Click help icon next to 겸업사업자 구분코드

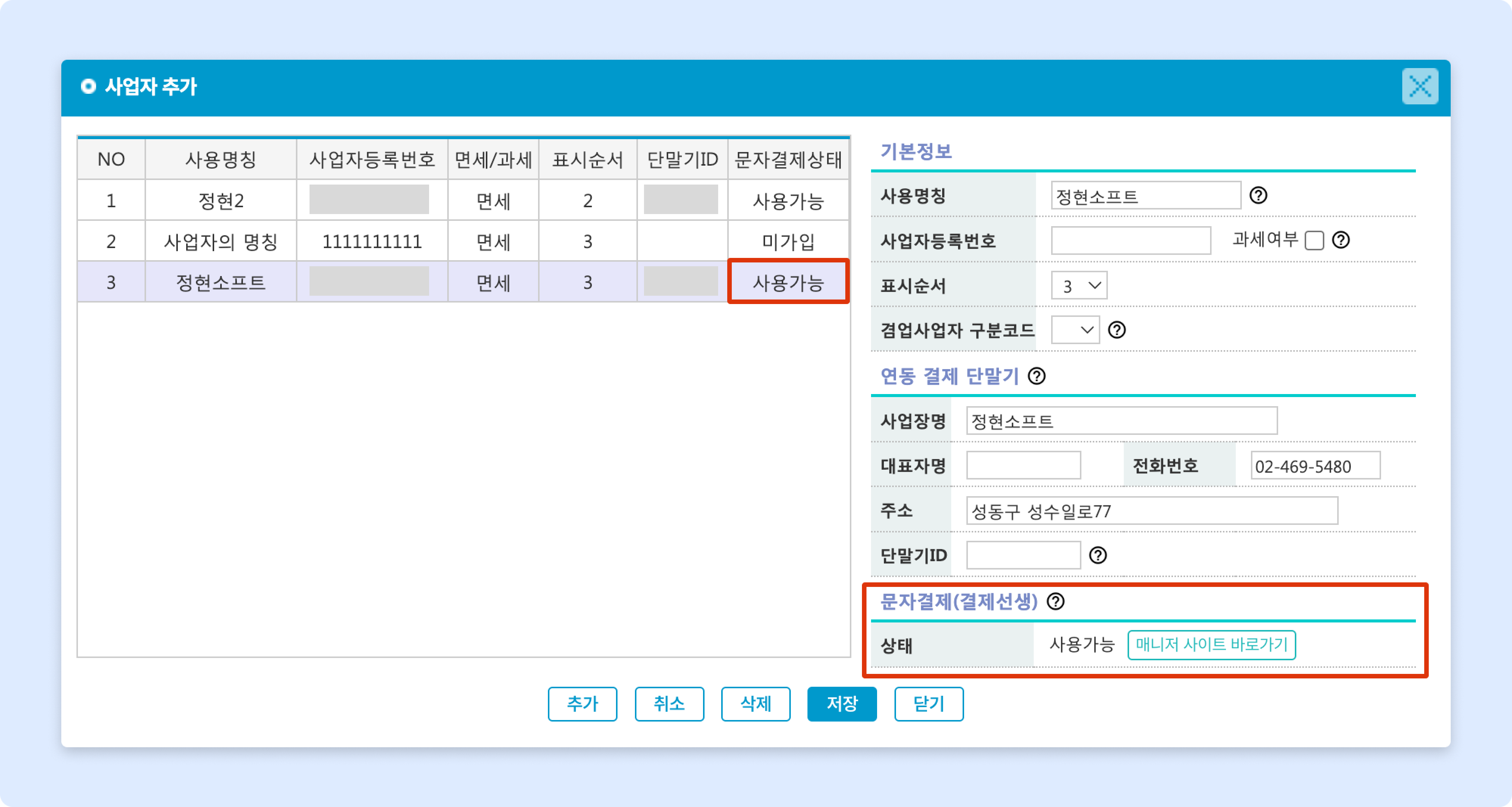[1116, 330]
